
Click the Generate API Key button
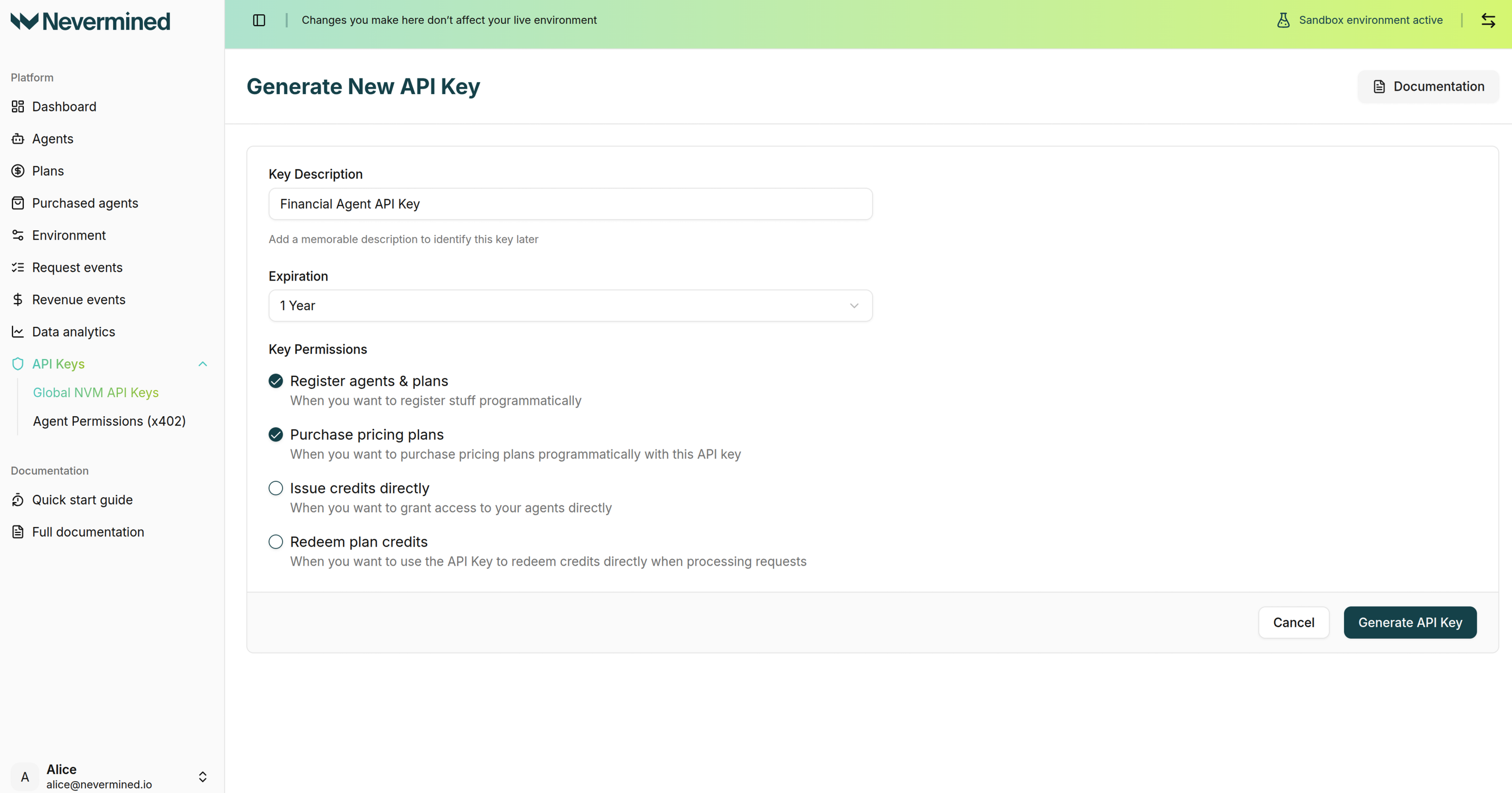click(x=1410, y=622)
